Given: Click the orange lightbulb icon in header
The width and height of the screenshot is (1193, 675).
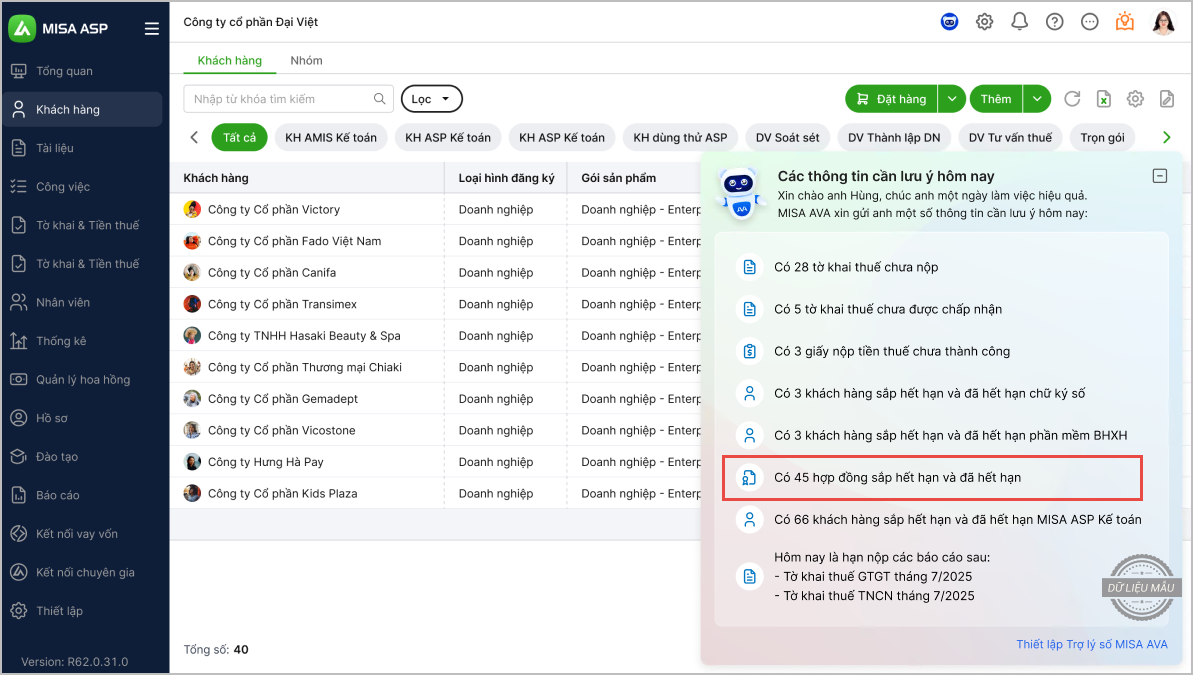Looking at the screenshot, I should 1125,22.
